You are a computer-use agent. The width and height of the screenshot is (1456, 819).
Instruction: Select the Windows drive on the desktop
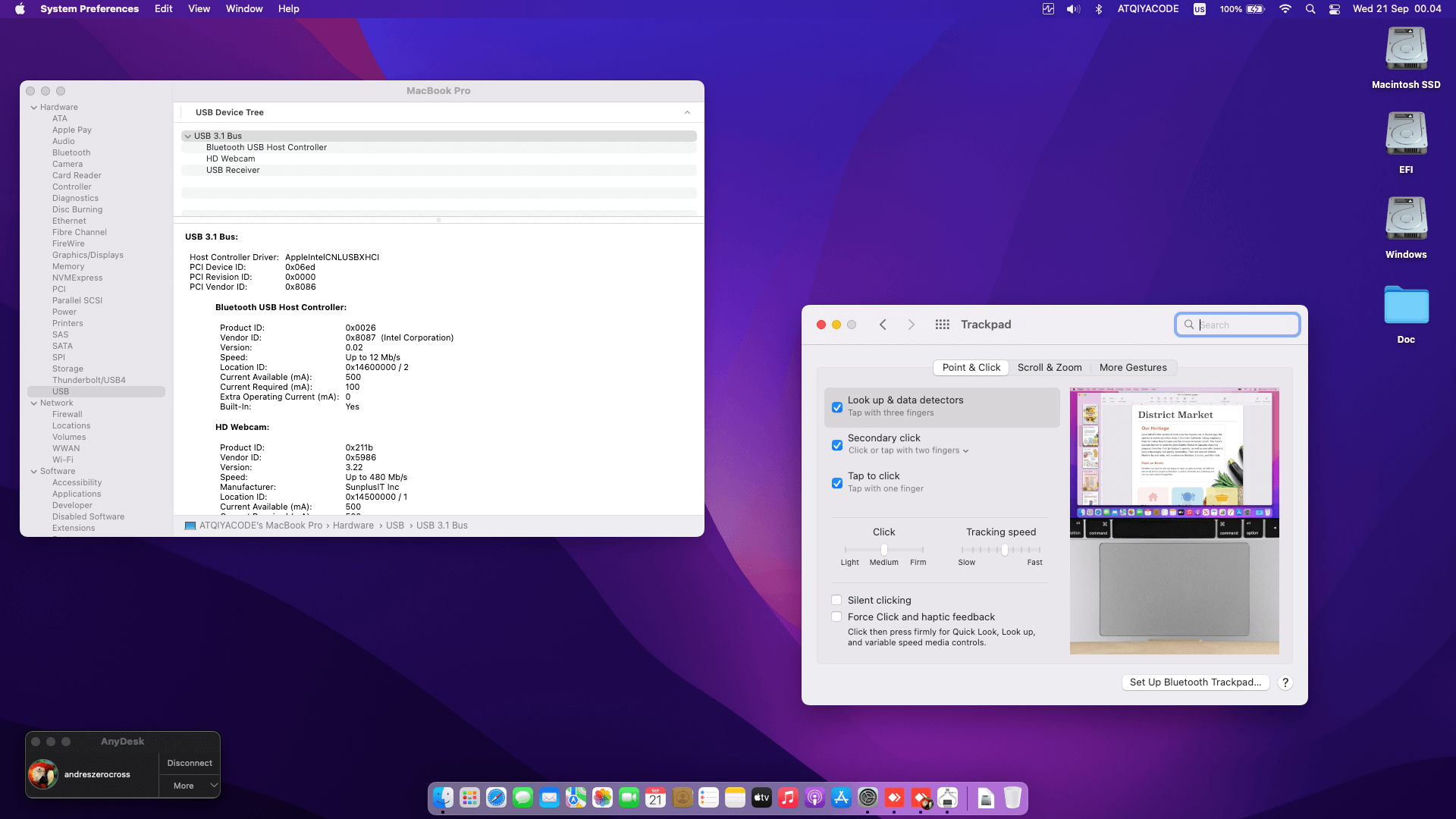[x=1406, y=228]
